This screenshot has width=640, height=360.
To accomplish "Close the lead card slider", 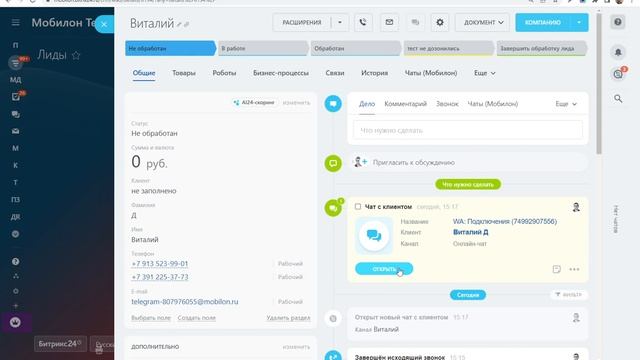I will point(104,24).
